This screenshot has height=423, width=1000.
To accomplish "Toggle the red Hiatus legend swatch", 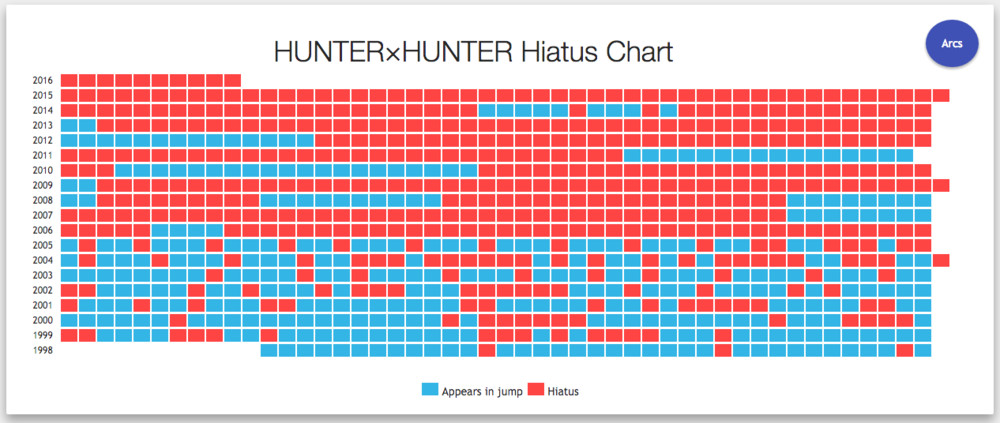I will [536, 390].
